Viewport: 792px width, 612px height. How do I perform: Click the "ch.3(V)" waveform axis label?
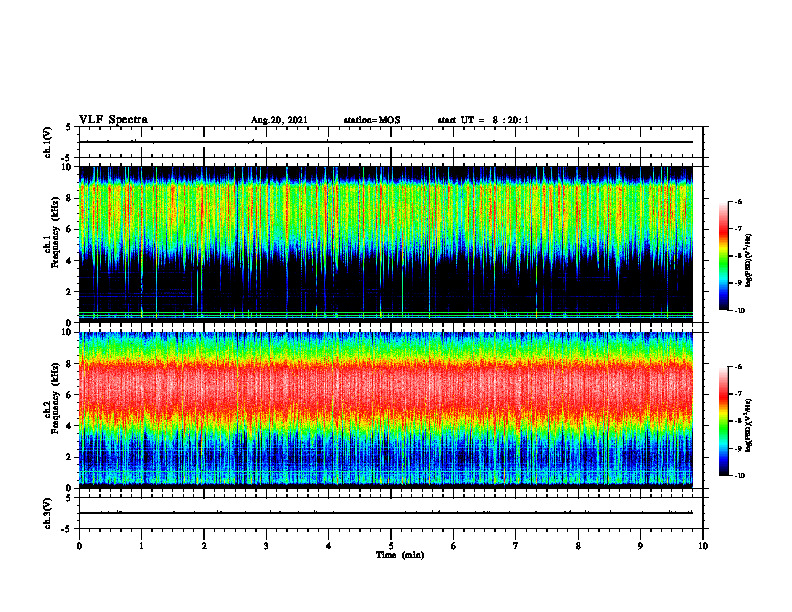click(x=47, y=513)
